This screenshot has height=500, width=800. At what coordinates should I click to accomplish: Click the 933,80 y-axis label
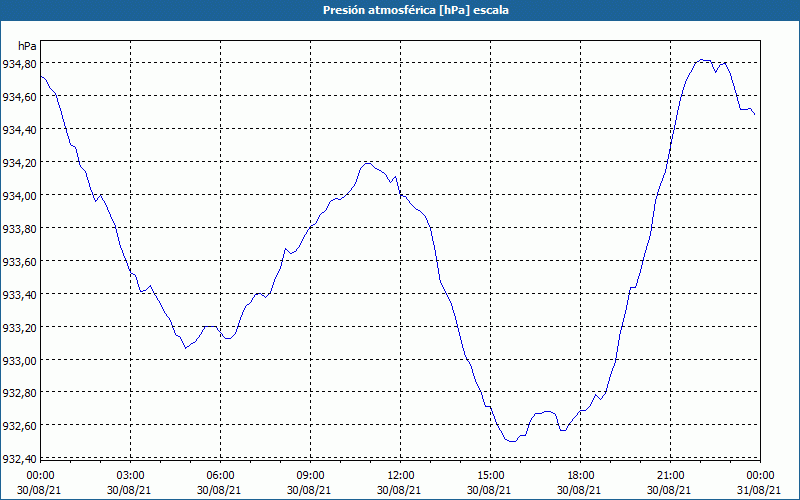(19, 229)
